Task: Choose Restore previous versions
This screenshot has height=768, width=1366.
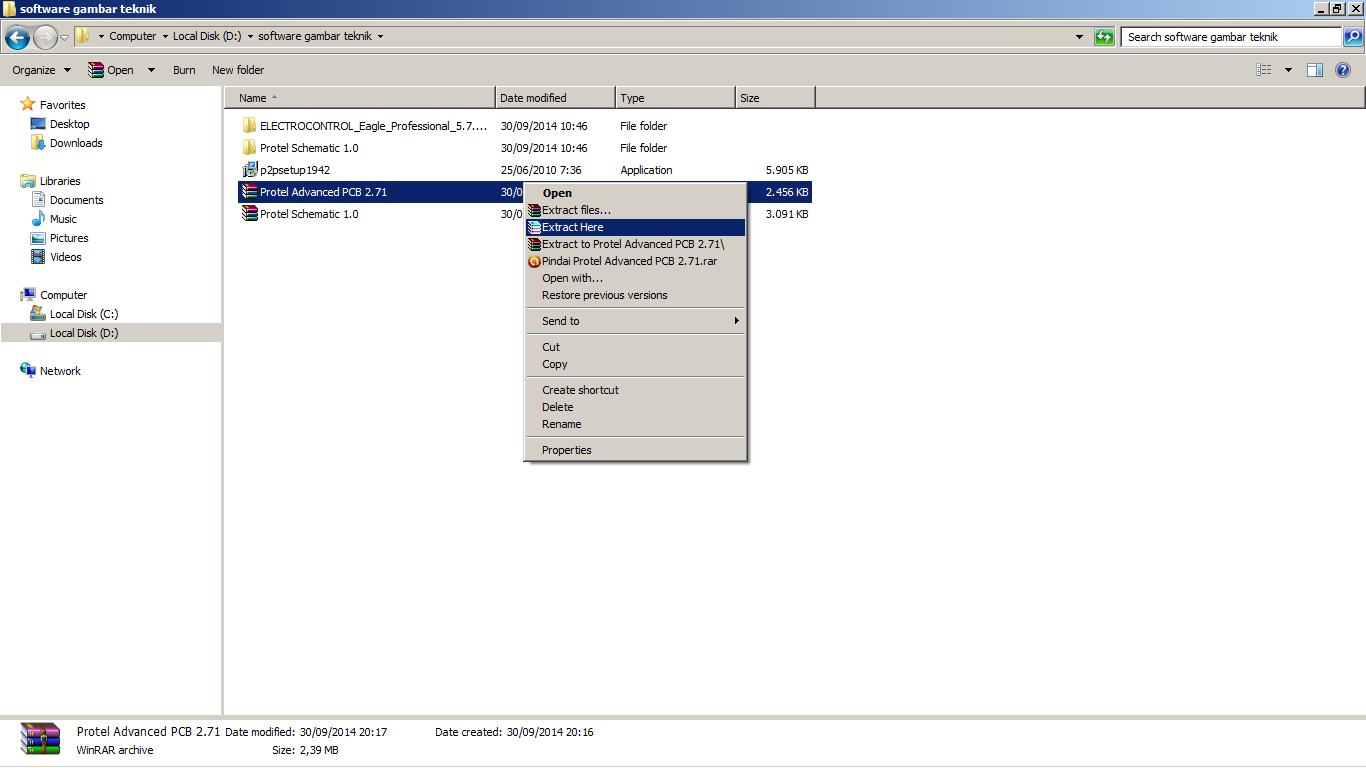Action: [x=636, y=295]
